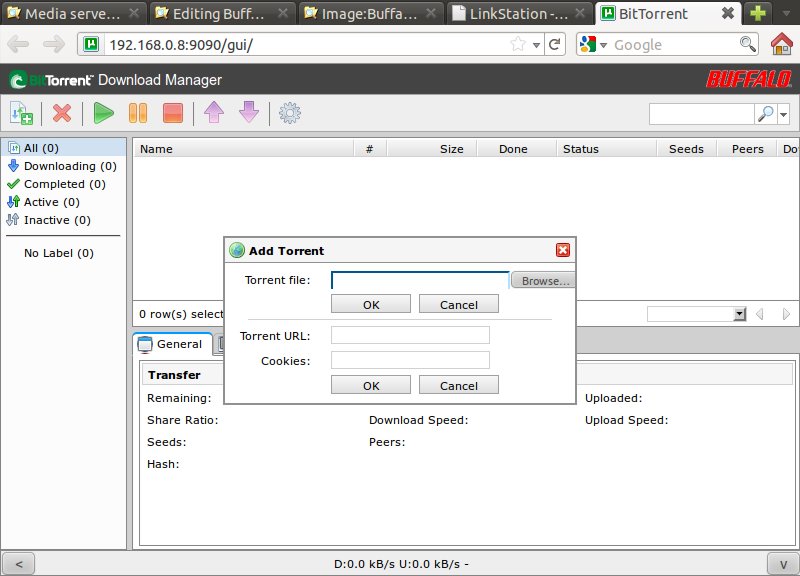The width and height of the screenshot is (800, 576).
Task: Click the Stop torrent toolbar icon
Action: click(172, 113)
